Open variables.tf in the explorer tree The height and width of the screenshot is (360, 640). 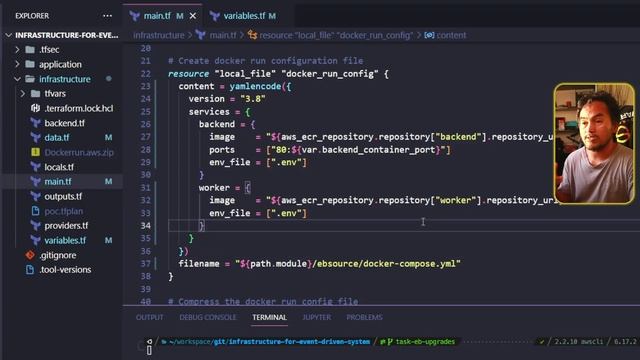click(65, 240)
